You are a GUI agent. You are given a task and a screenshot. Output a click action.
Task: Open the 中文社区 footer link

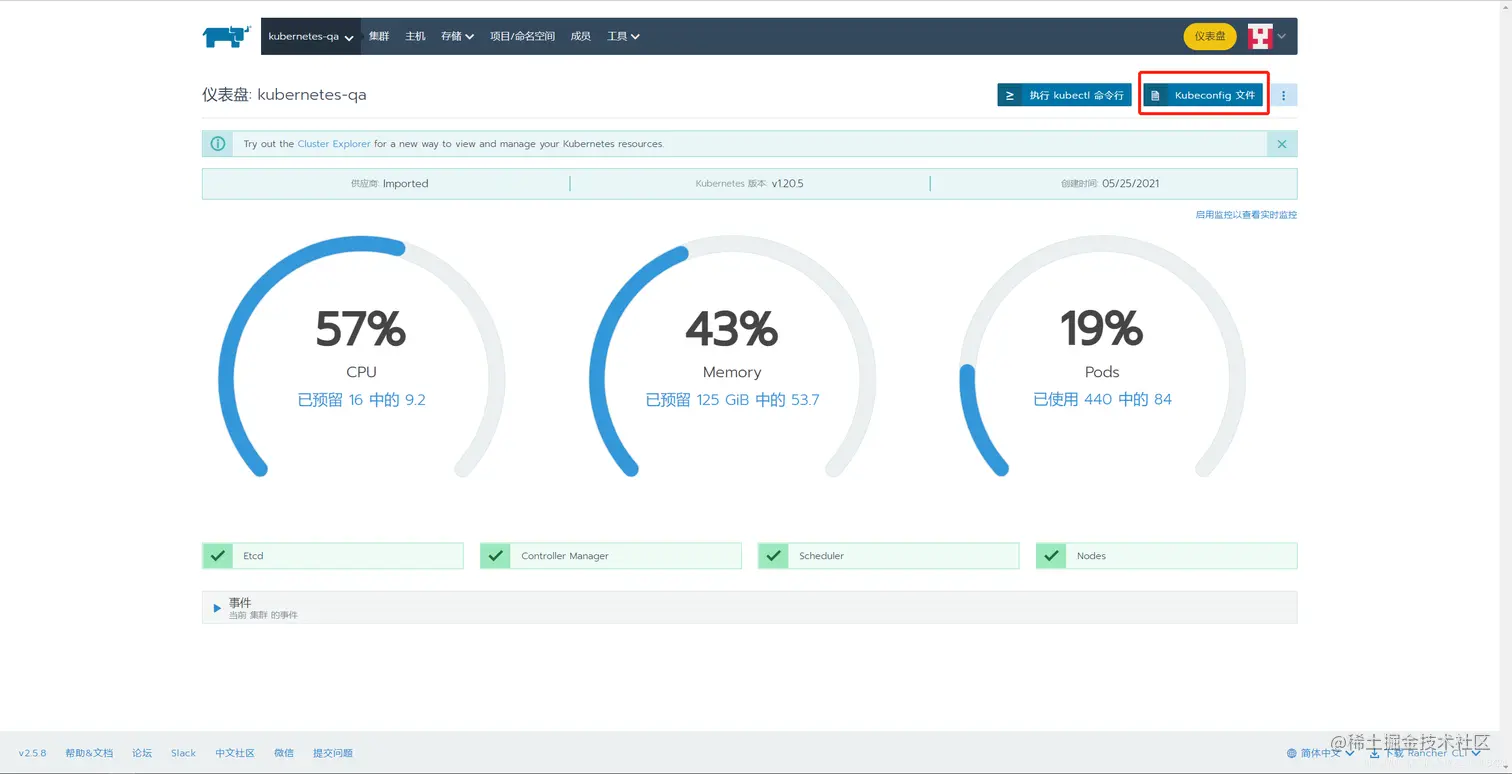click(x=235, y=753)
